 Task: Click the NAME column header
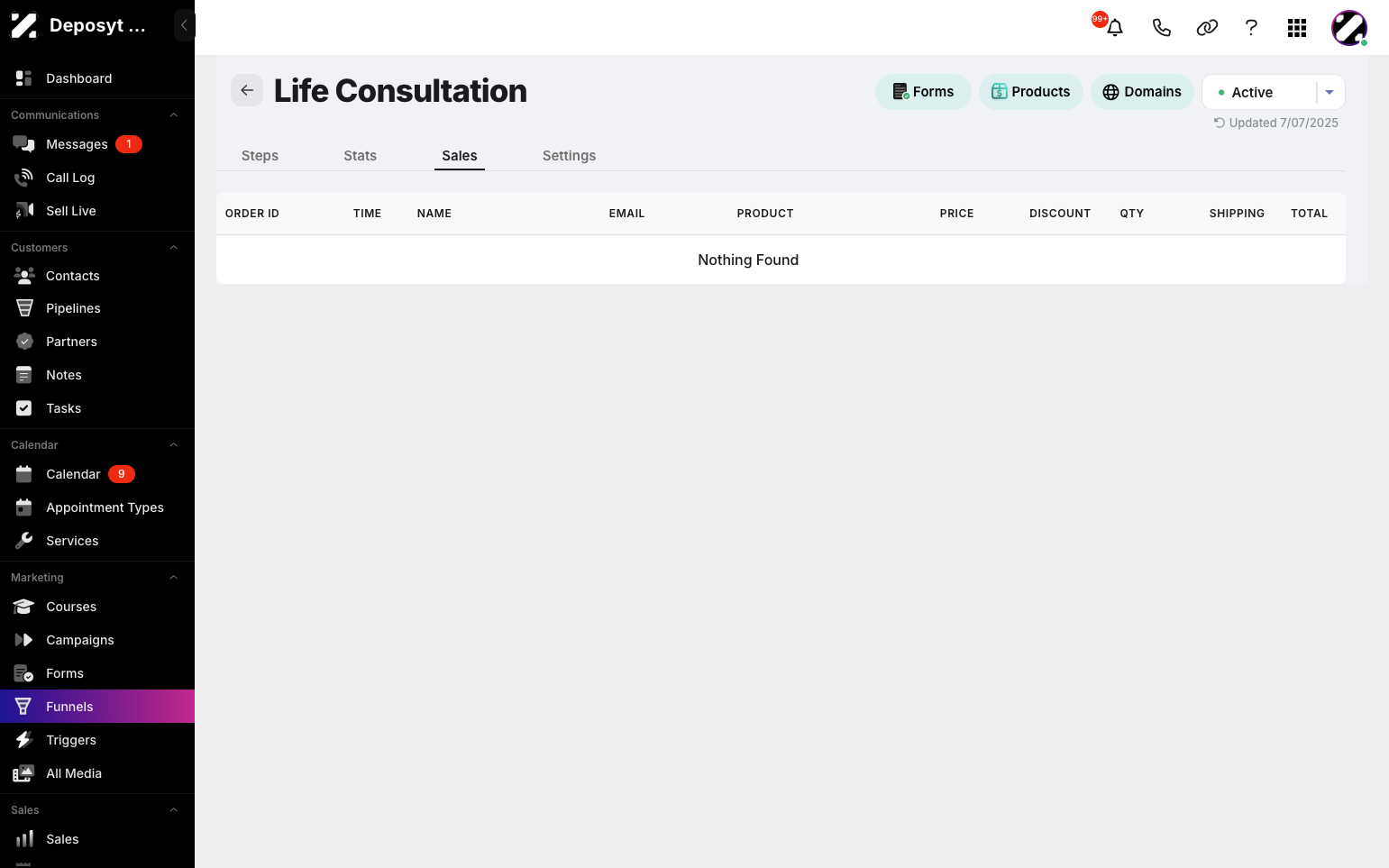(434, 214)
